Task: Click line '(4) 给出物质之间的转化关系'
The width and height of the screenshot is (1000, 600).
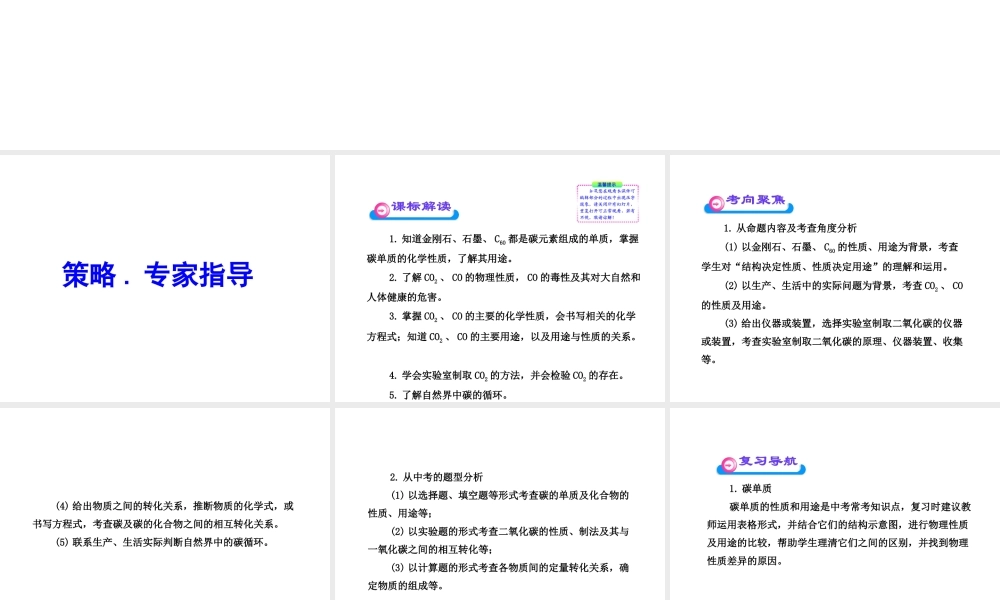Action: tap(175, 506)
